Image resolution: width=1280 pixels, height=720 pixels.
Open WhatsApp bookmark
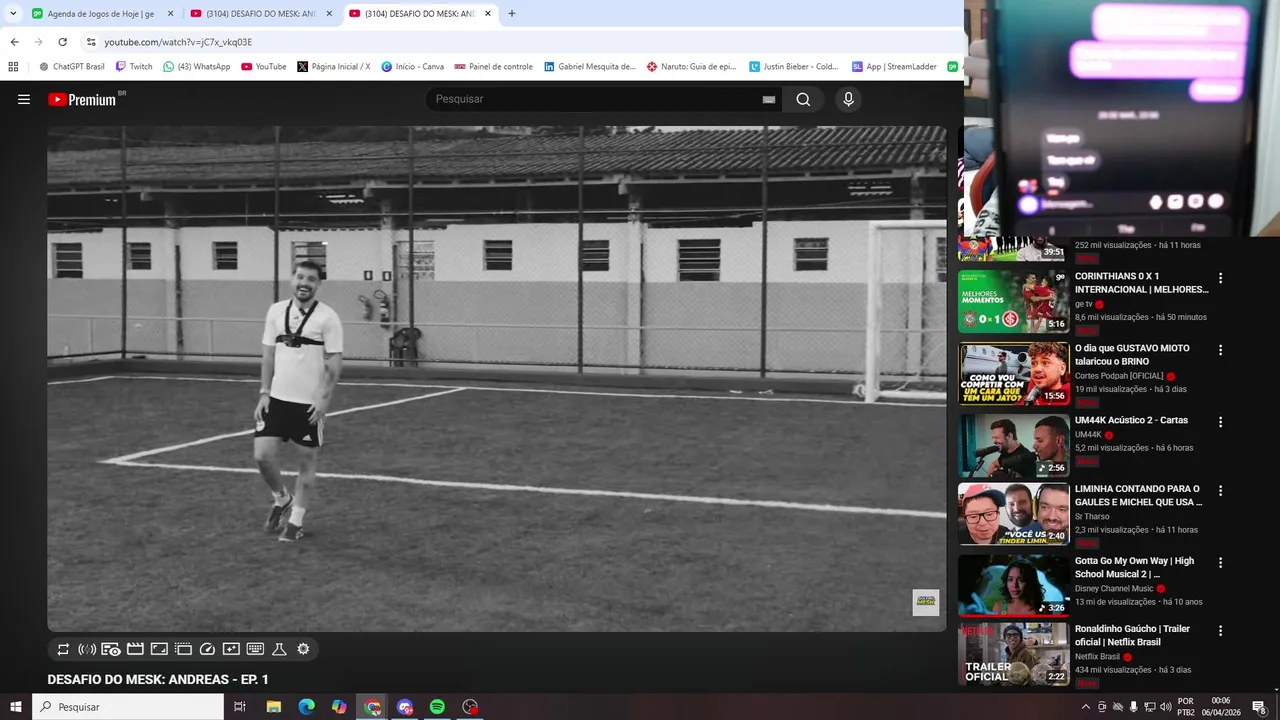[x=196, y=67]
